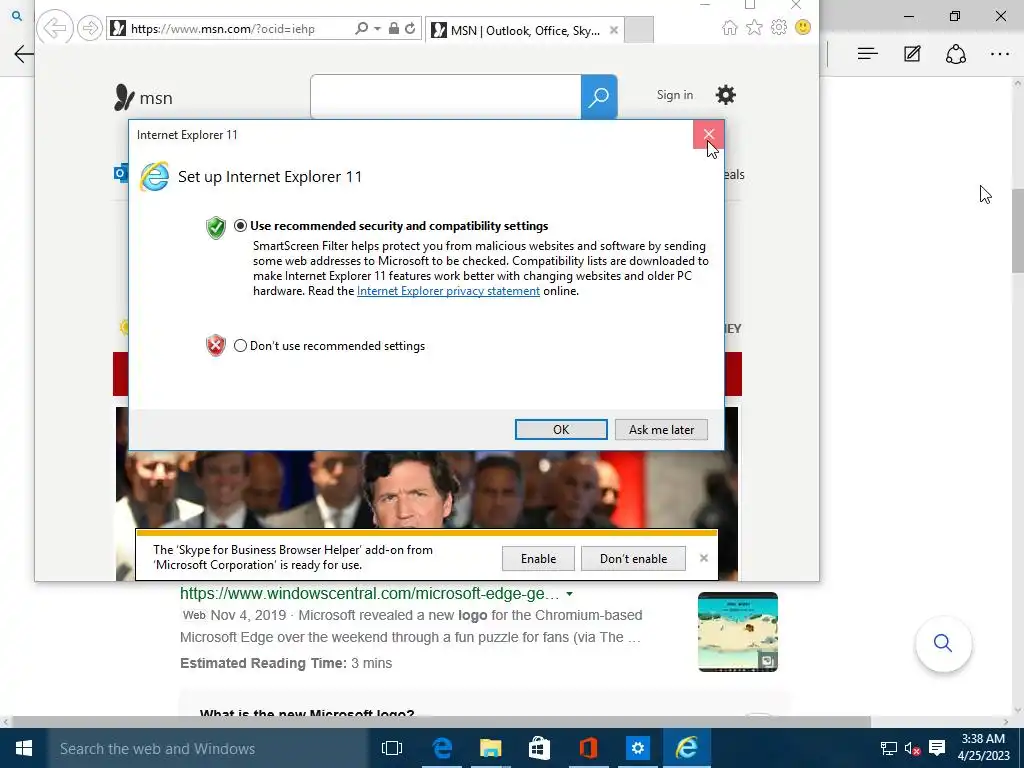Image resolution: width=1024 pixels, height=768 pixels.
Task: Select the MSN | Outlook, Office tab
Action: click(524, 30)
